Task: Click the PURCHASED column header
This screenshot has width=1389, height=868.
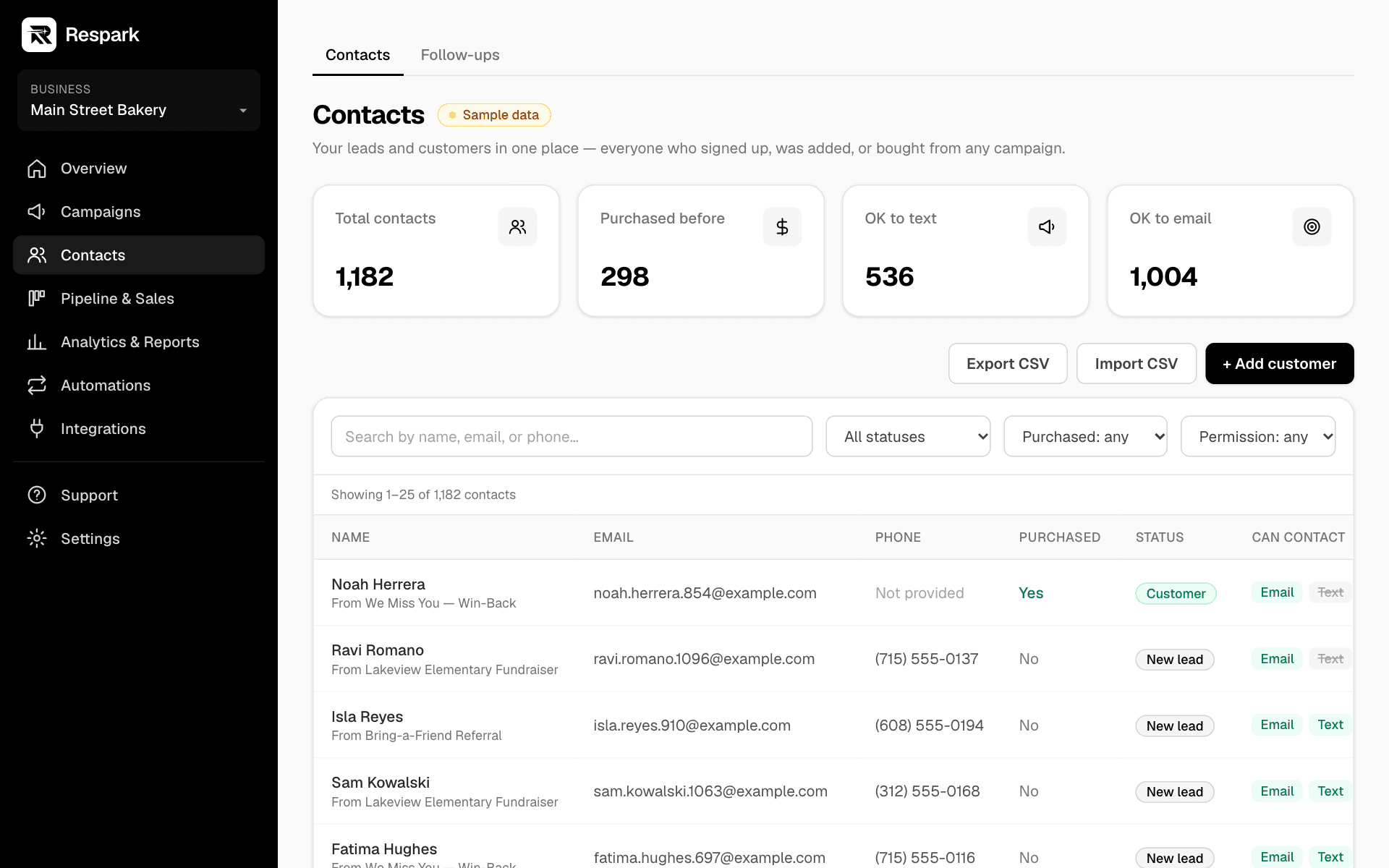Action: (1059, 537)
